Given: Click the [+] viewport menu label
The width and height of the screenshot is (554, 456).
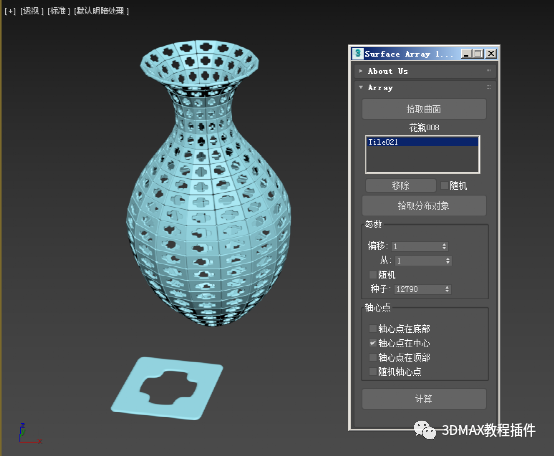Looking at the screenshot, I should (x=10, y=11).
